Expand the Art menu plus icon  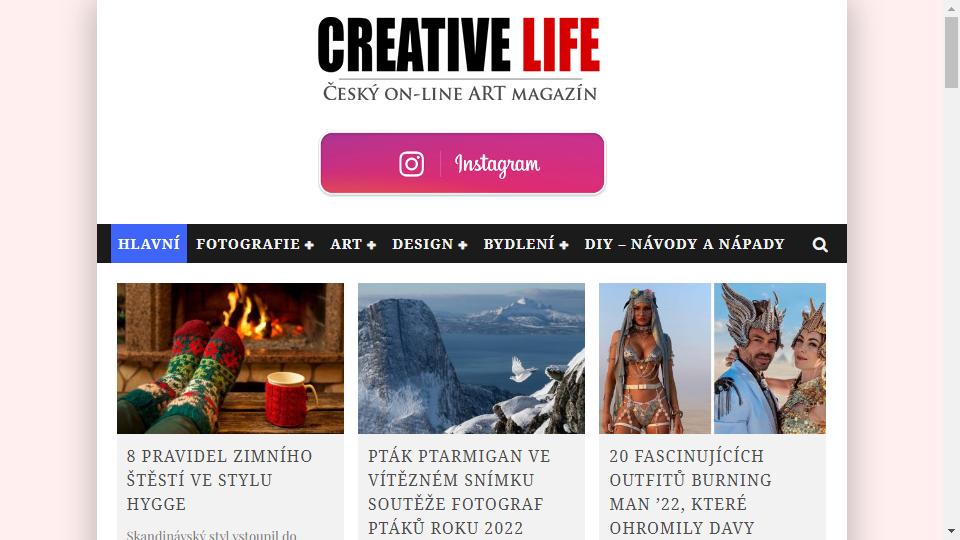(371, 245)
